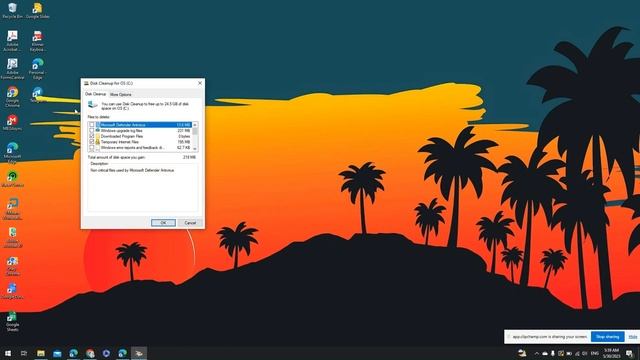The height and width of the screenshot is (360, 640).
Task: Open the Mail app on taskbar
Action: point(57,353)
